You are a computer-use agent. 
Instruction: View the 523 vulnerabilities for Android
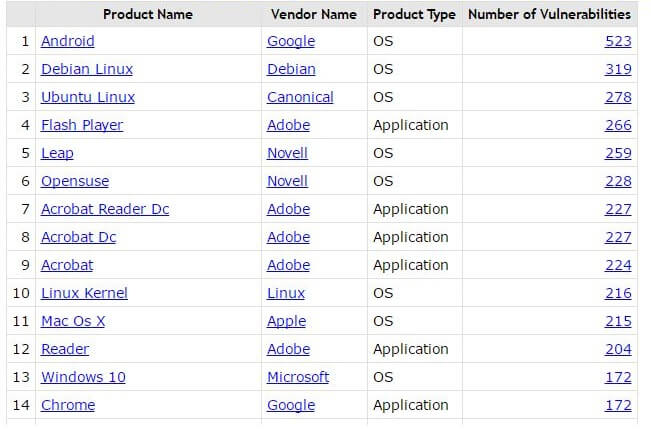tap(618, 41)
